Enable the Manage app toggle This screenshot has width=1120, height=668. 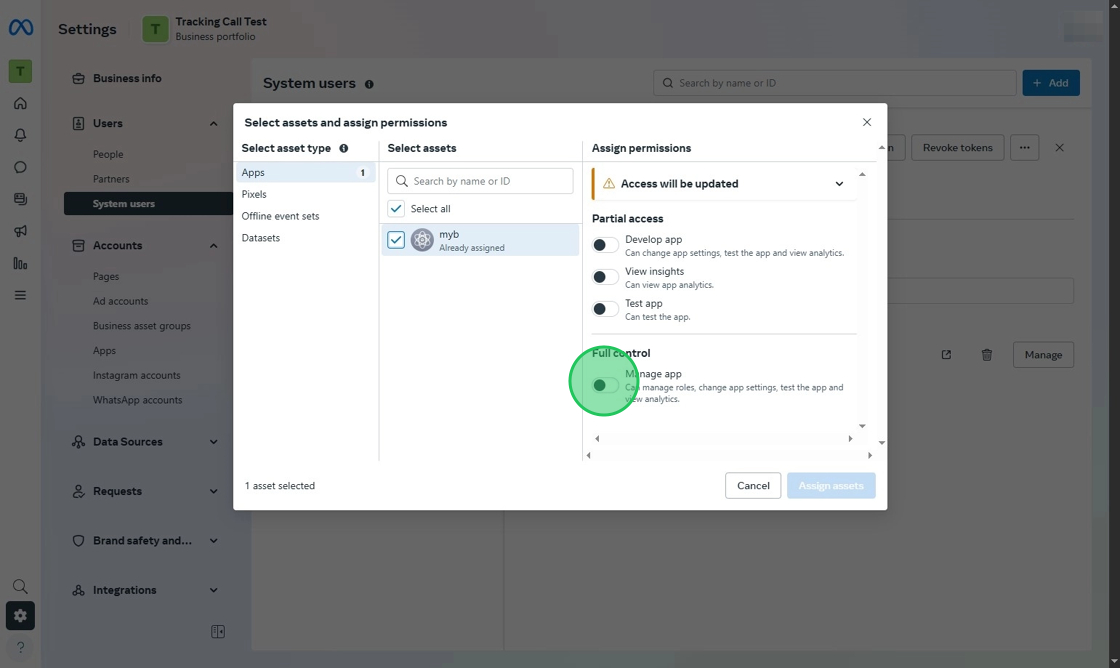tap(604, 386)
